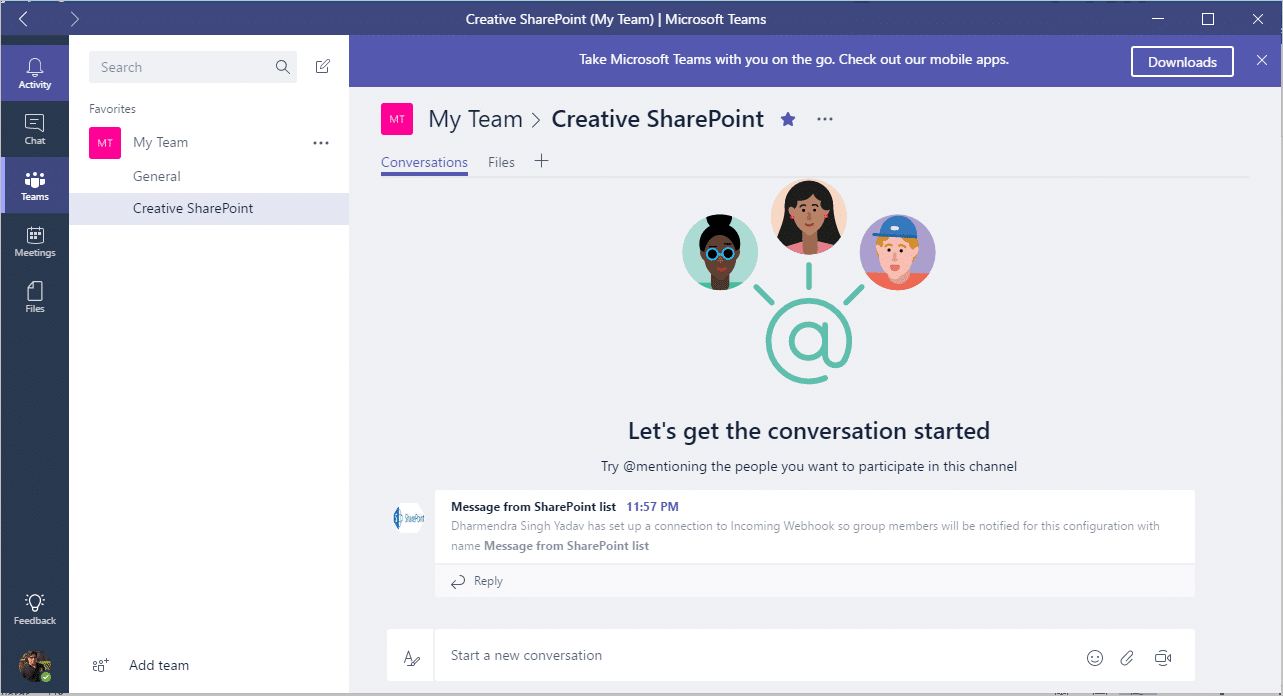Viewport: 1283px width, 696px height.
Task: Click the My Team avatar in sidebar
Action: tap(105, 143)
